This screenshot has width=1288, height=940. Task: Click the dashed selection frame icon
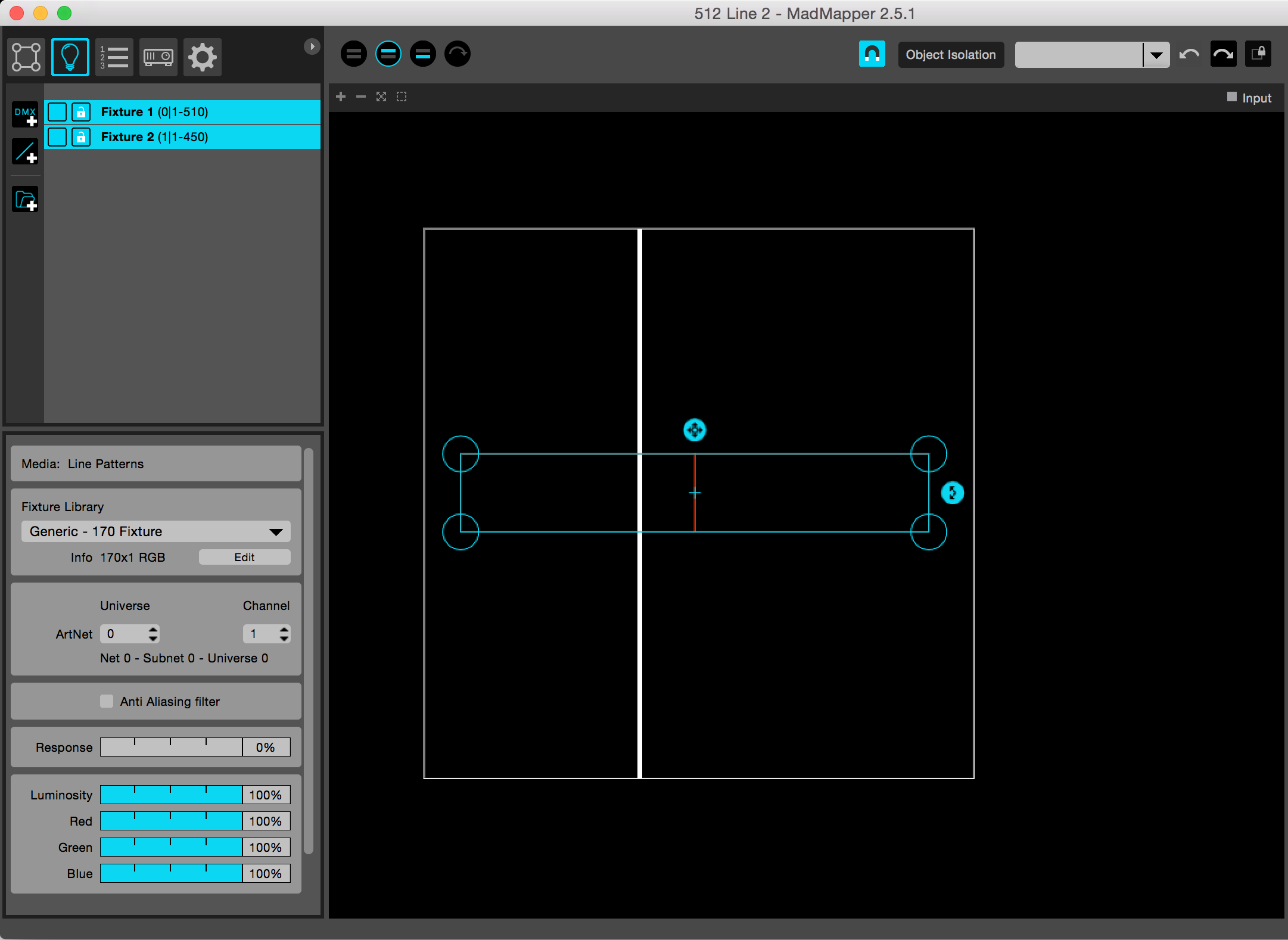point(402,97)
